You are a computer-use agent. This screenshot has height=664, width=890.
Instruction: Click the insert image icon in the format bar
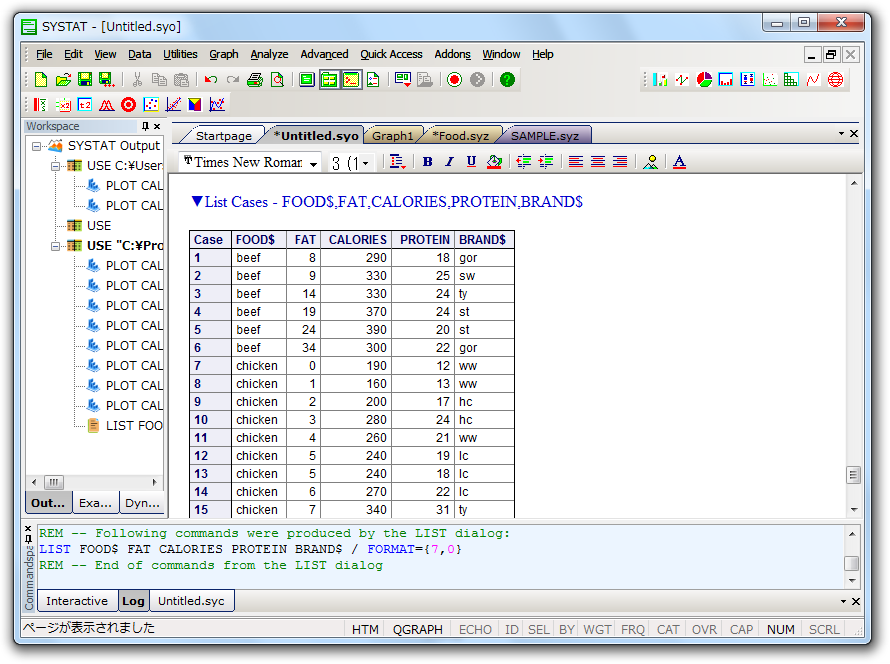650,162
